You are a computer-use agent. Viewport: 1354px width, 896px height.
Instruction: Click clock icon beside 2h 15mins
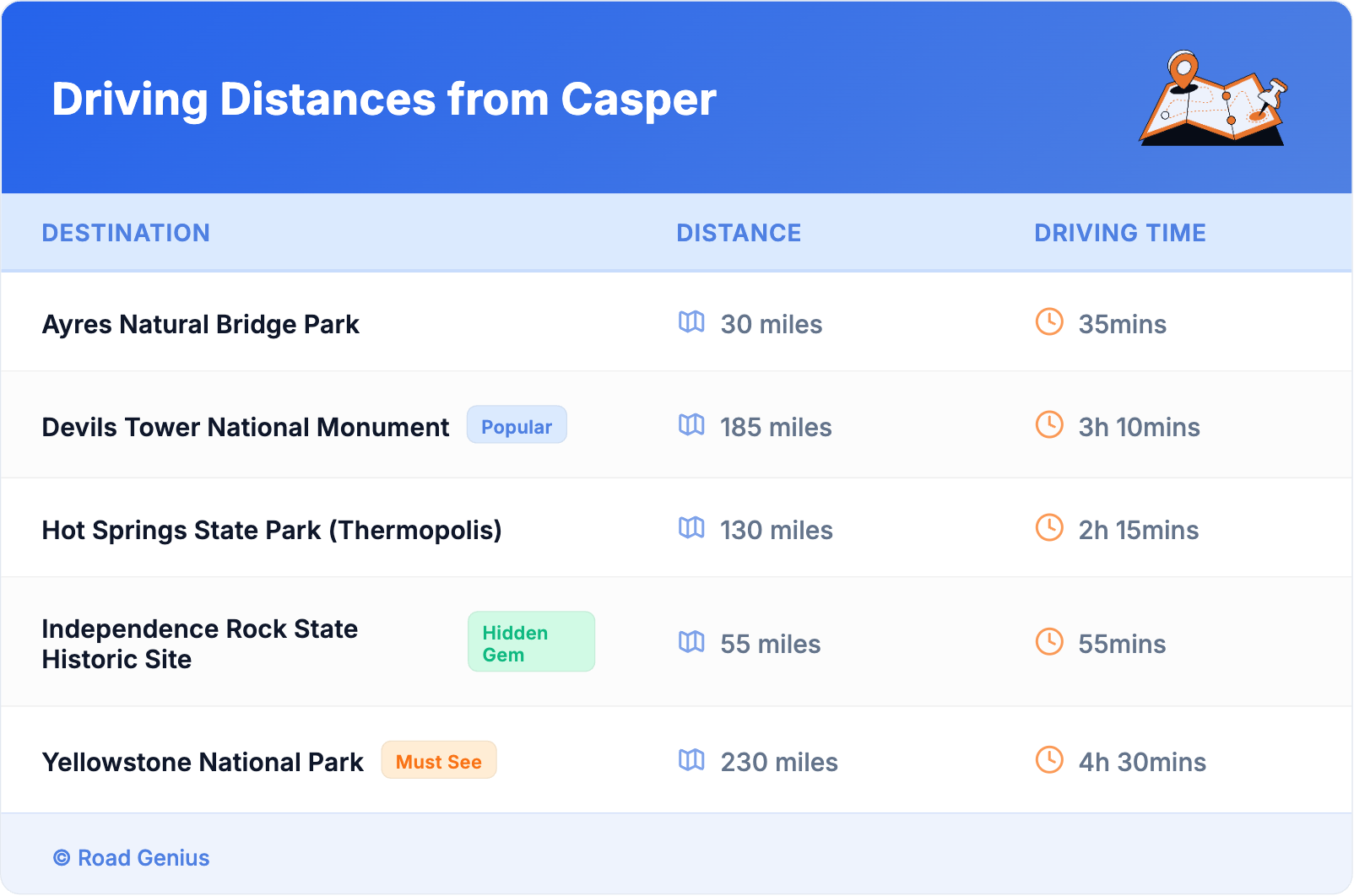tap(1049, 528)
